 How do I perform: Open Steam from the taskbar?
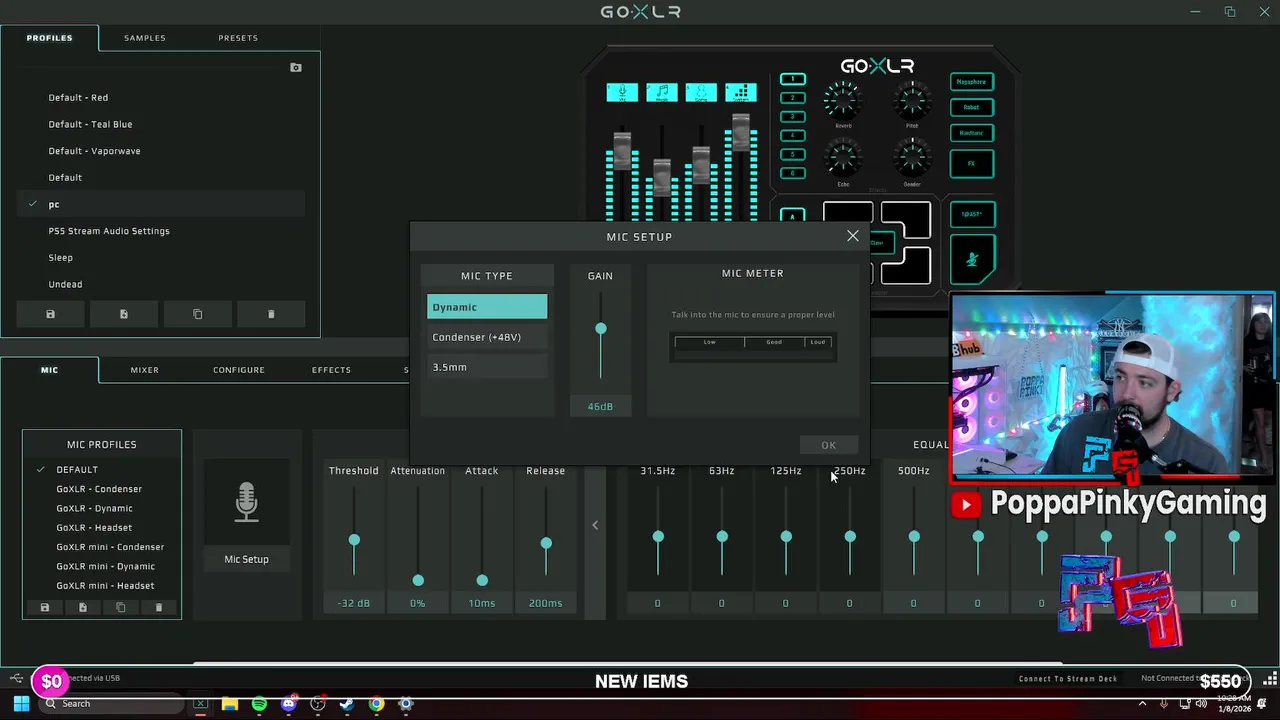coord(347,704)
